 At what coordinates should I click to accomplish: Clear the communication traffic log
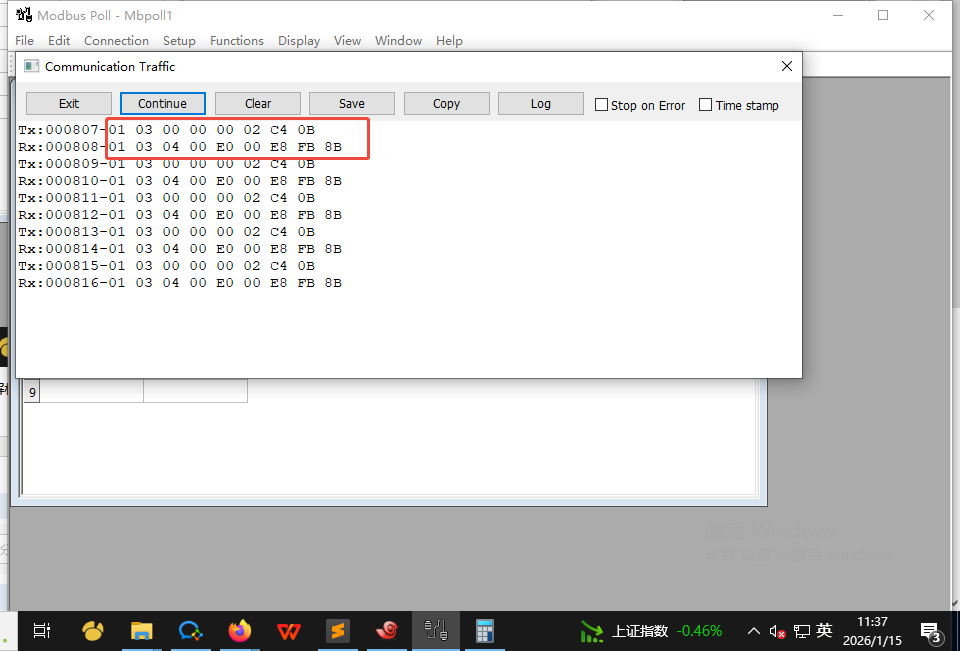[258, 103]
